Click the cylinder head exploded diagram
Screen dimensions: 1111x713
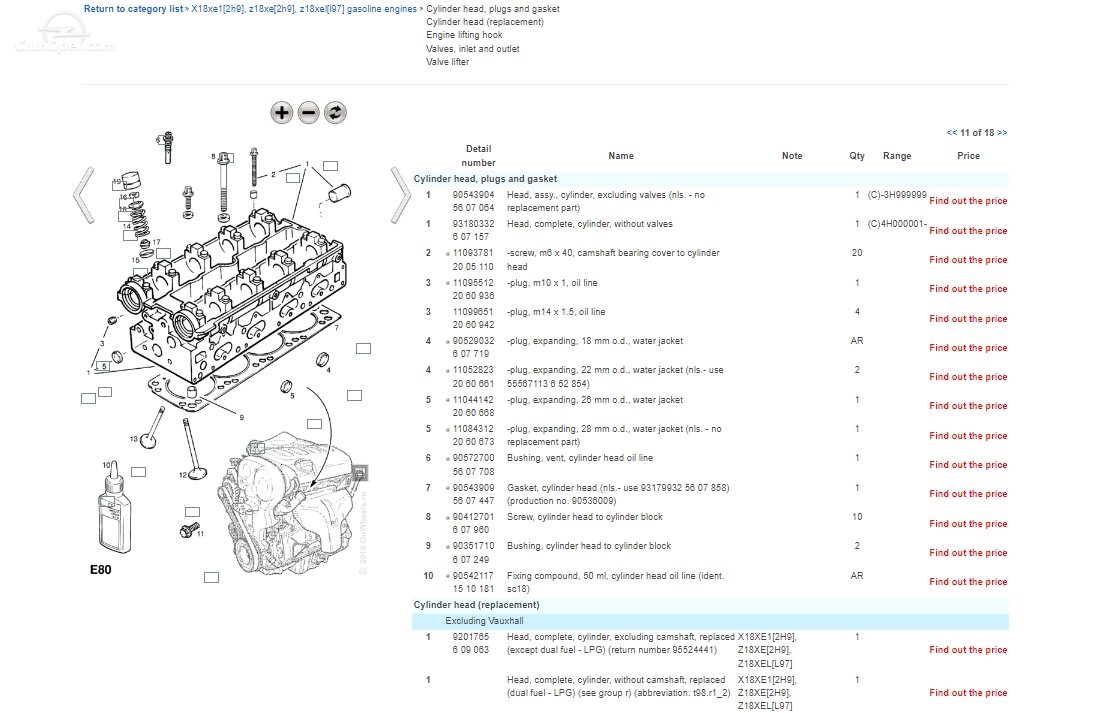(230, 354)
